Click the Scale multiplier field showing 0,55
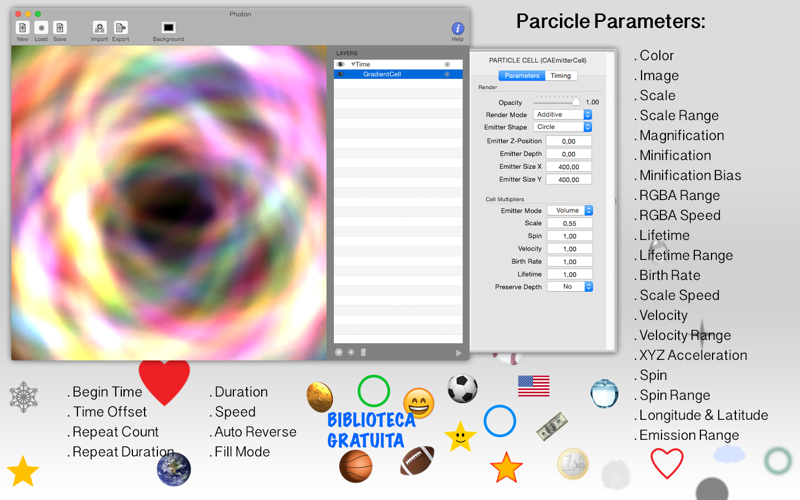The image size is (800, 500). [x=570, y=223]
